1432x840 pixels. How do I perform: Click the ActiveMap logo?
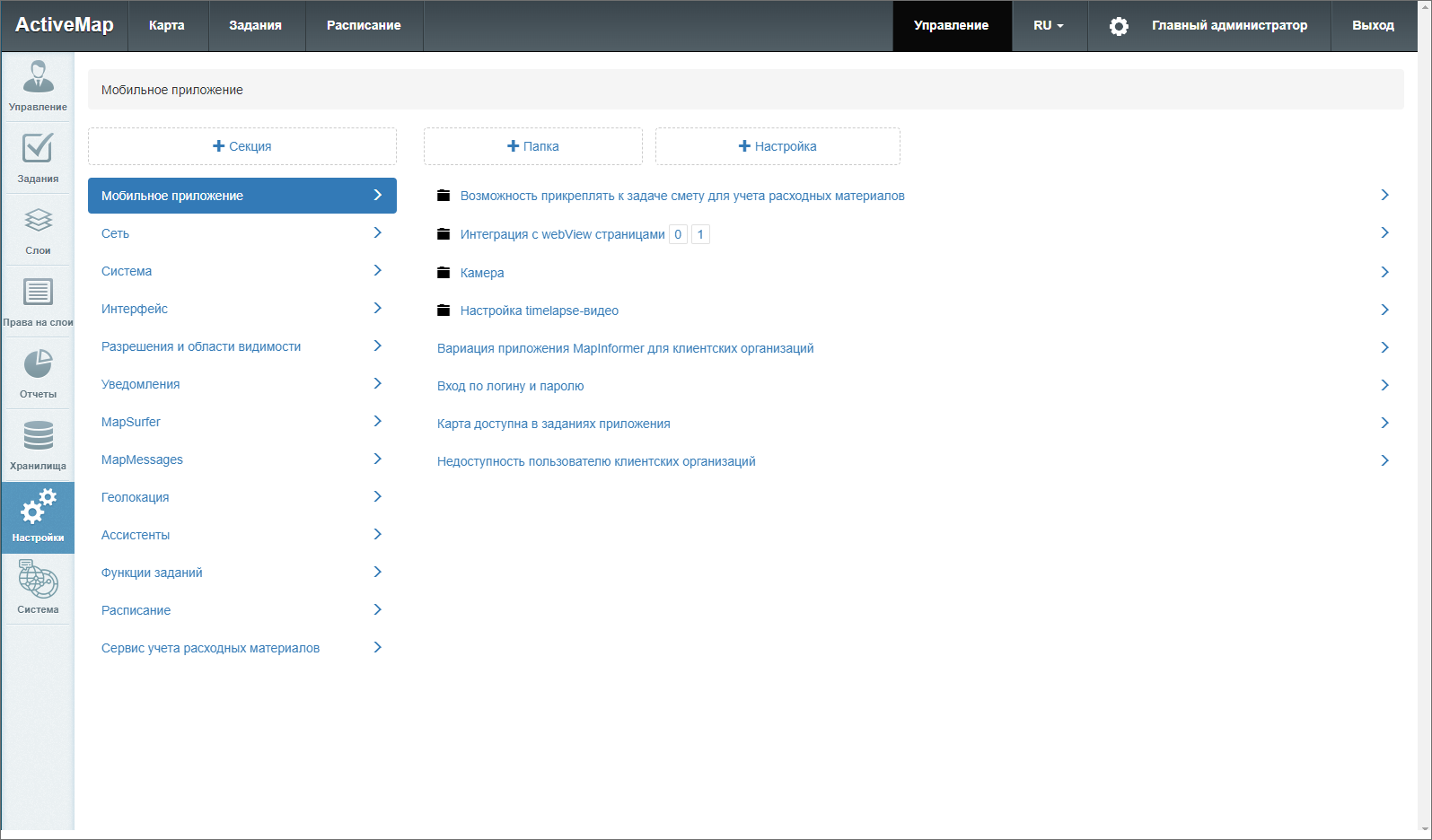click(x=65, y=25)
